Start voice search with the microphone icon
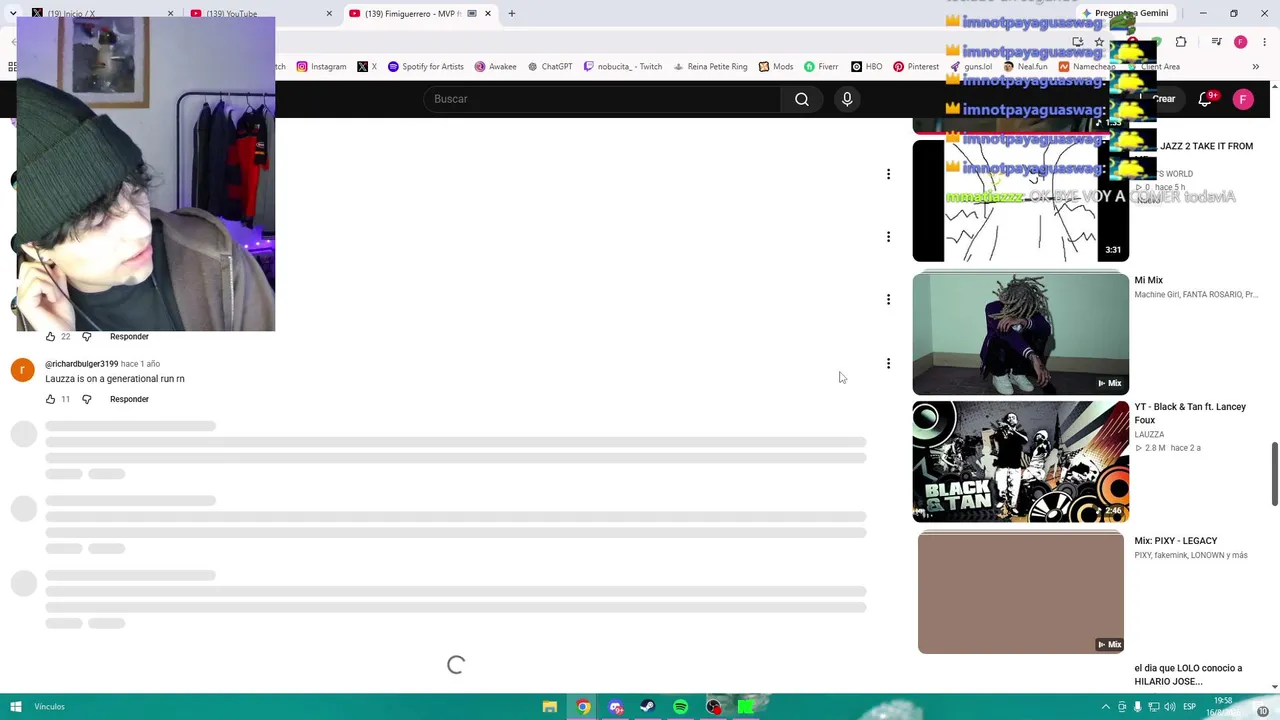 pos(847,99)
